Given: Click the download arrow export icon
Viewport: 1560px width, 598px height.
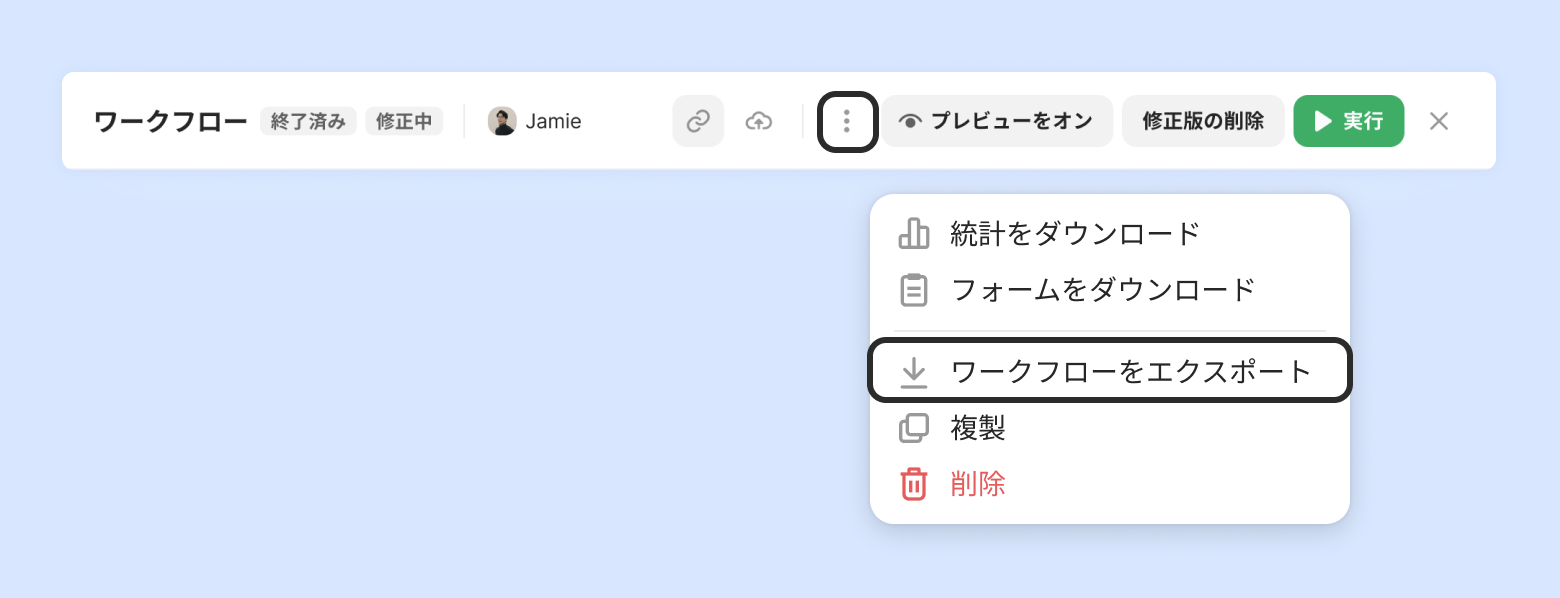Looking at the screenshot, I should (913, 372).
